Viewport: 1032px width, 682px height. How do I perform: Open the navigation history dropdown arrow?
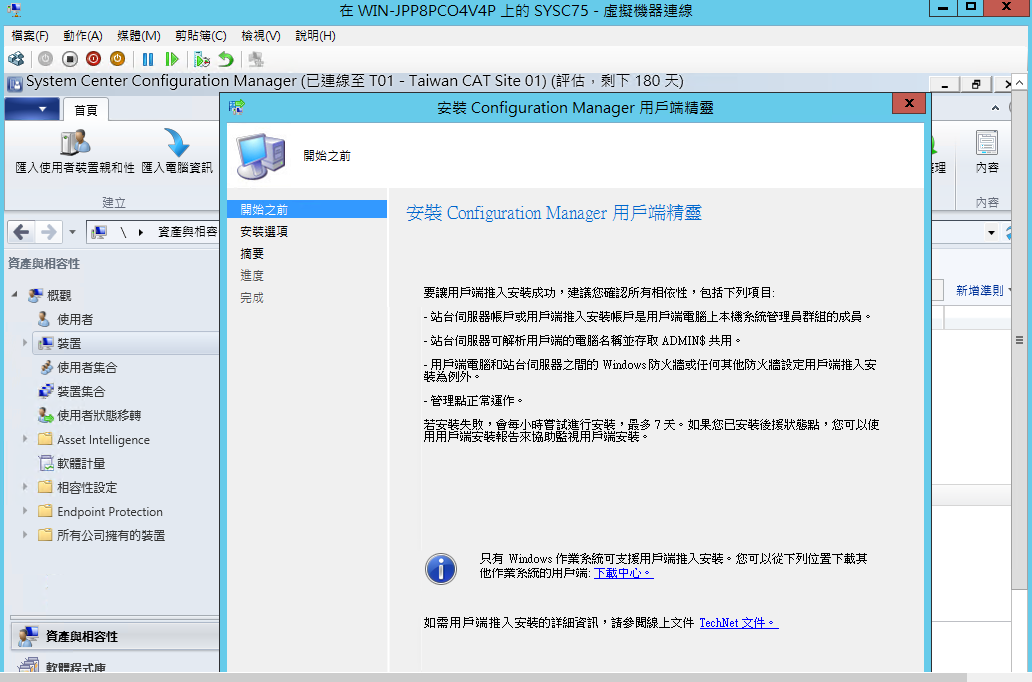click(72, 232)
